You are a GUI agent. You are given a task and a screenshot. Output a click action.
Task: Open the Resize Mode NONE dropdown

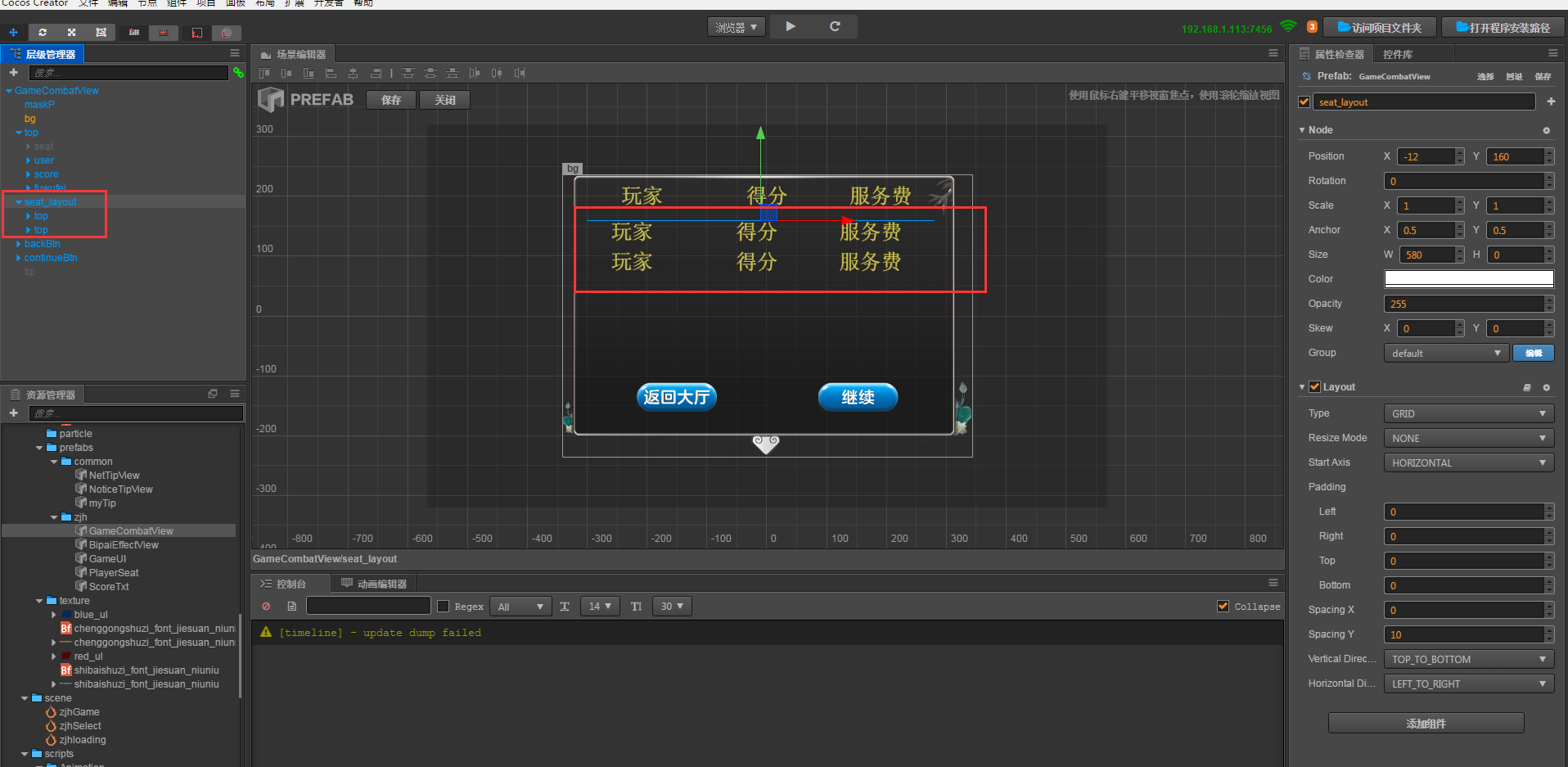tap(1468, 438)
